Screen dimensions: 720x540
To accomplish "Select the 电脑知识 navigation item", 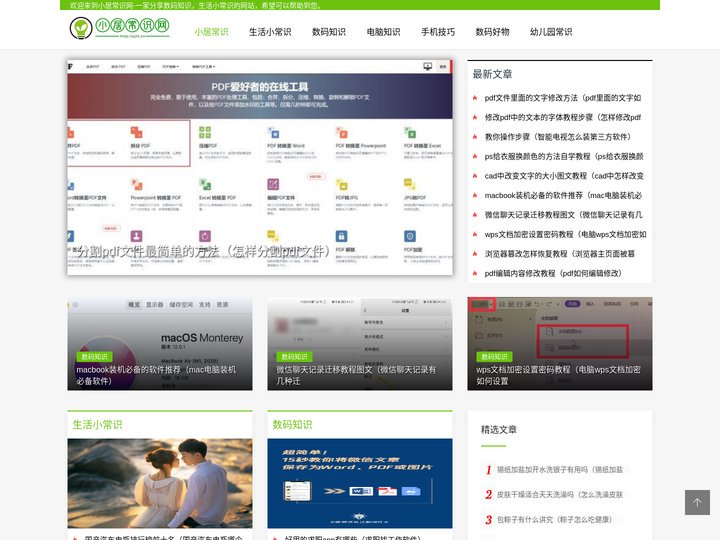I will coord(383,32).
